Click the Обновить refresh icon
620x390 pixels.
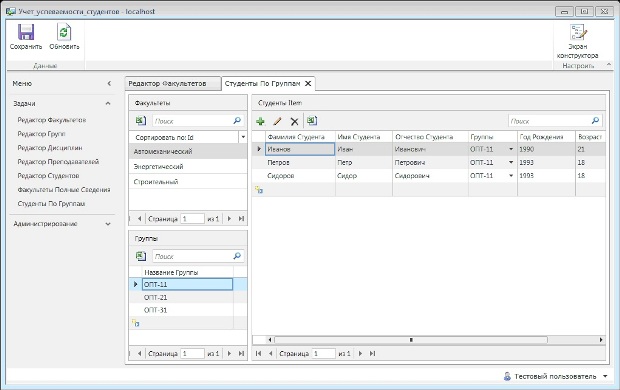[x=64, y=32]
